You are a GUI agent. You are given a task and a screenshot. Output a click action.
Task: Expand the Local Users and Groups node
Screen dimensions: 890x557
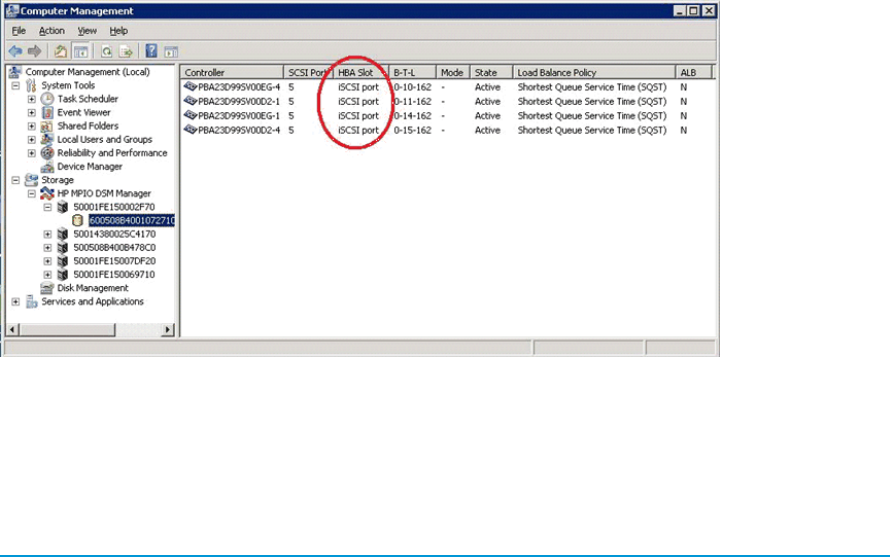32,140
